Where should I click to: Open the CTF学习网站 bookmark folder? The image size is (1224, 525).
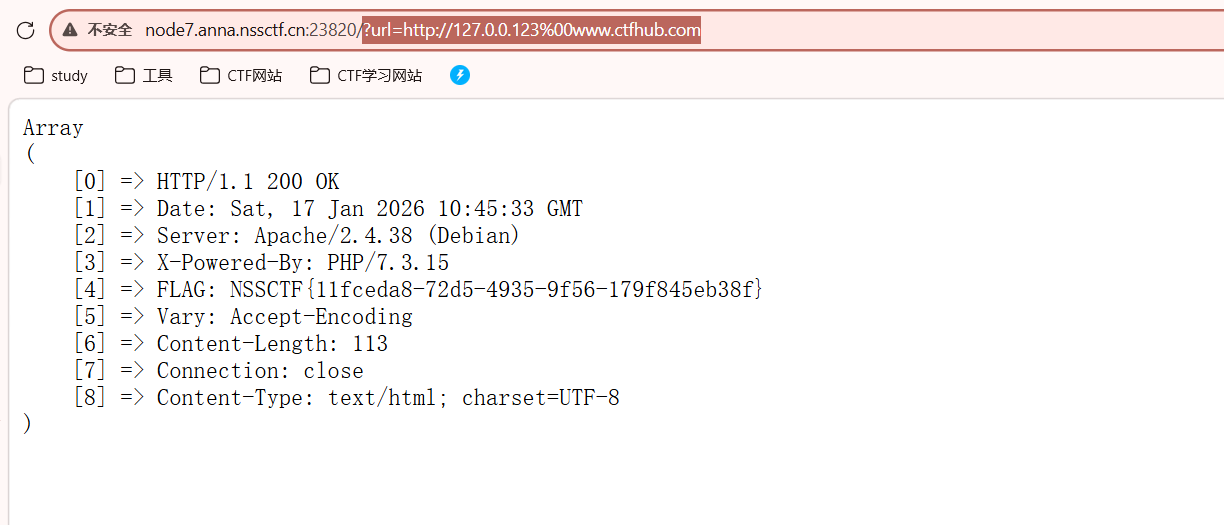click(366, 75)
